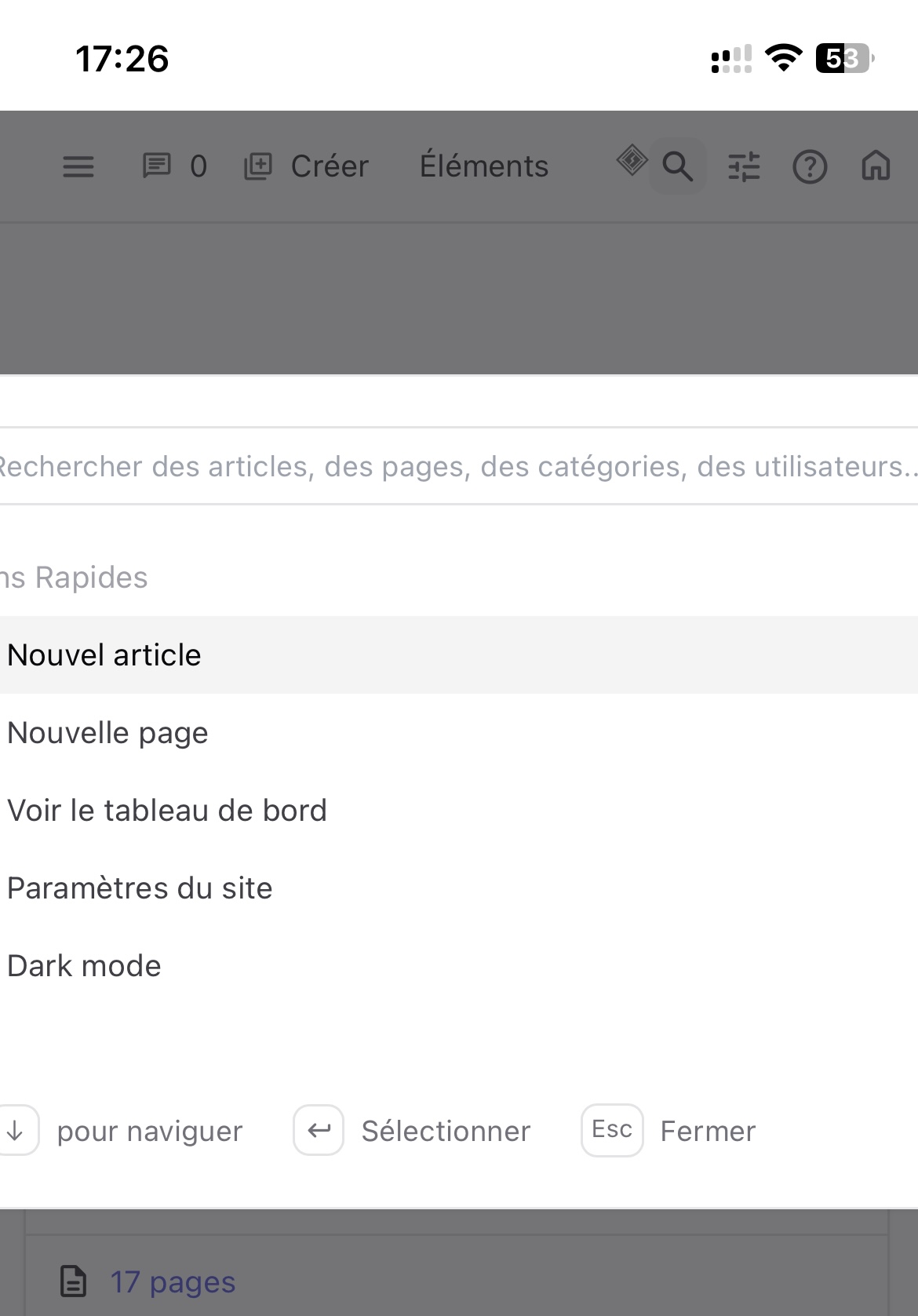Open Voir le tableau de bord
Screen dimensions: 918x1316
pyautogui.click(x=167, y=811)
